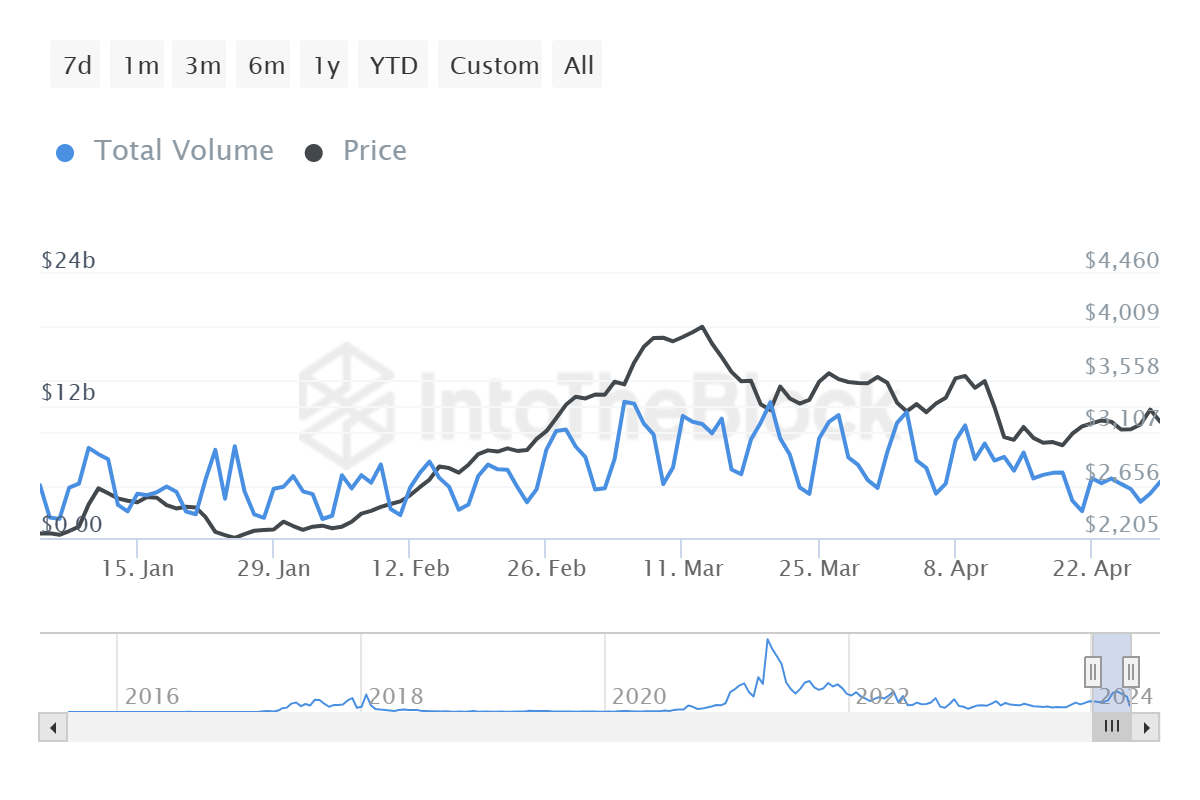The image size is (1200, 800).
Task: Choose the 6m range button
Action: tap(266, 66)
